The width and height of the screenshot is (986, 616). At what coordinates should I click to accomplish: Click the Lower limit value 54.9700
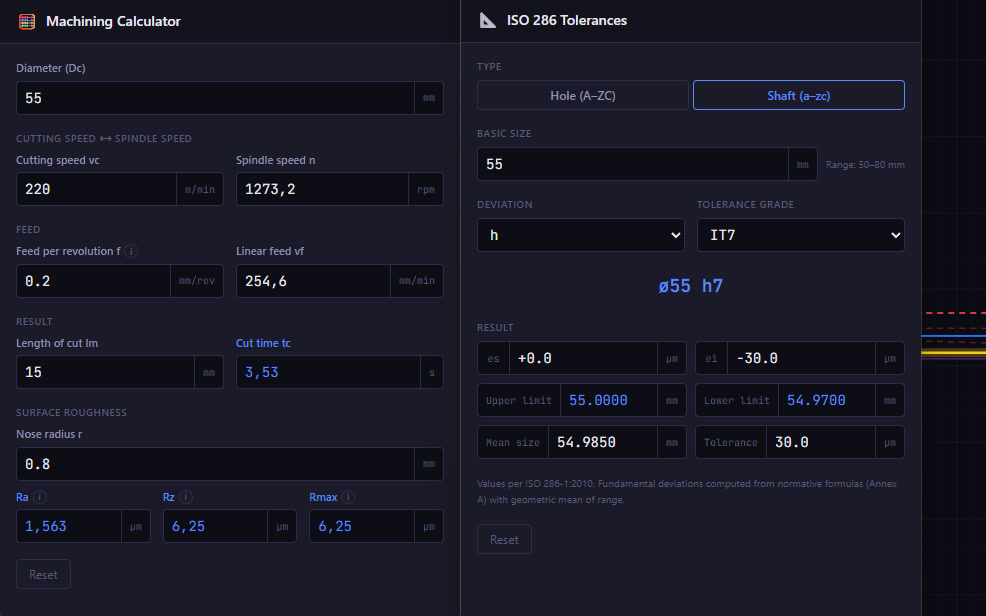coord(816,400)
